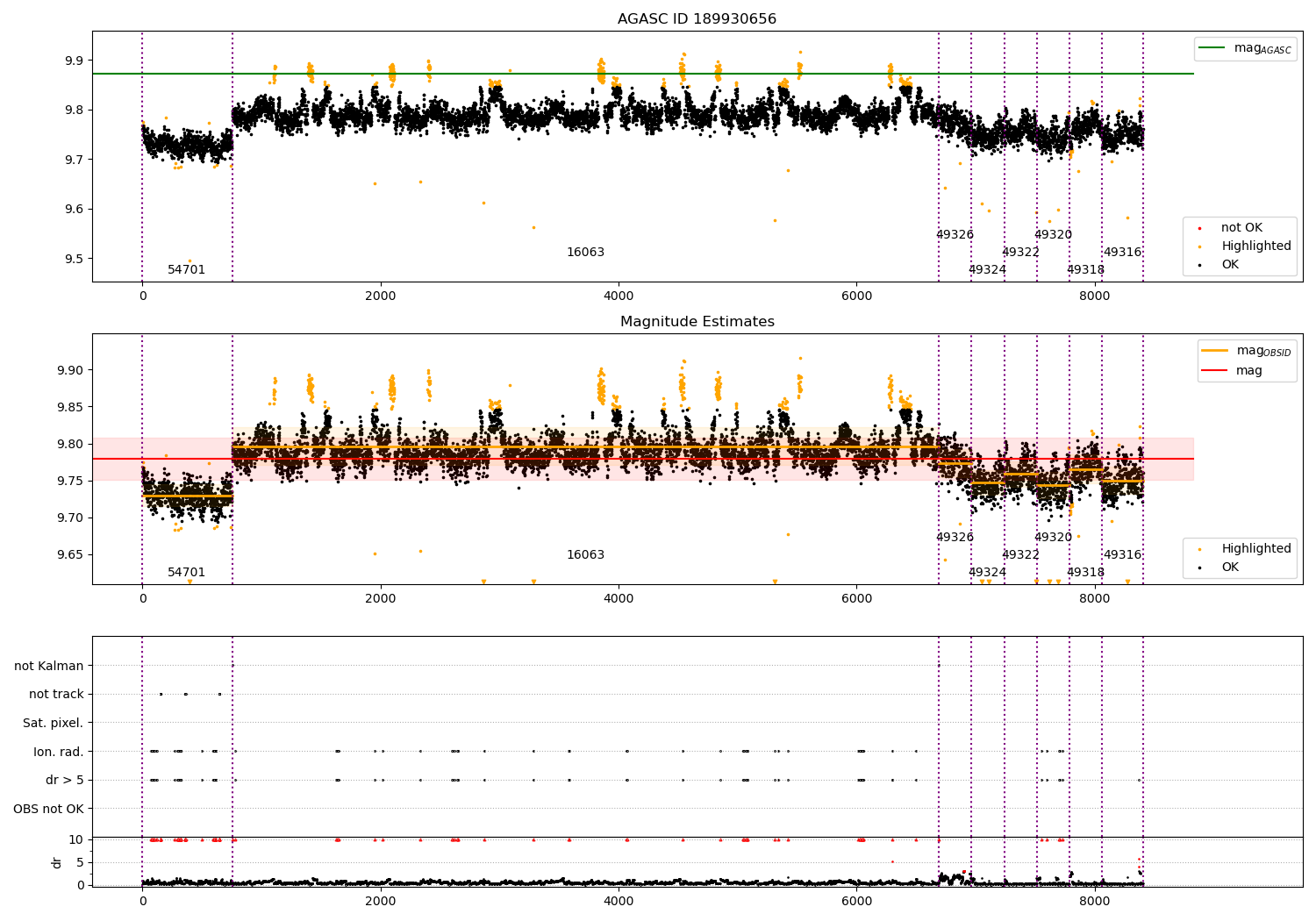Click "Highlighted" legend entry in top plot

coord(1255,246)
